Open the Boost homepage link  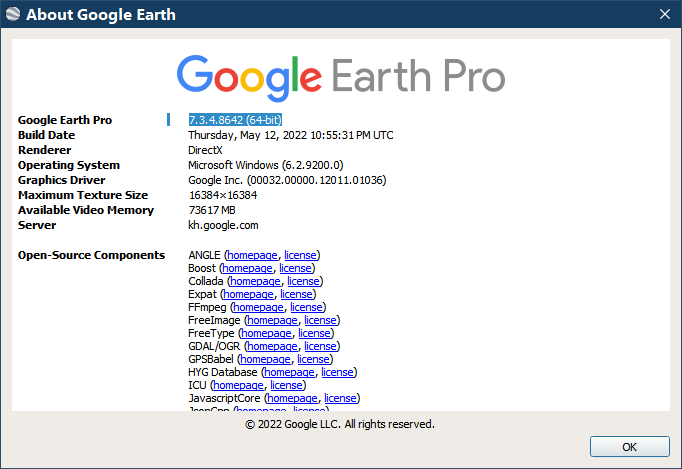(248, 268)
